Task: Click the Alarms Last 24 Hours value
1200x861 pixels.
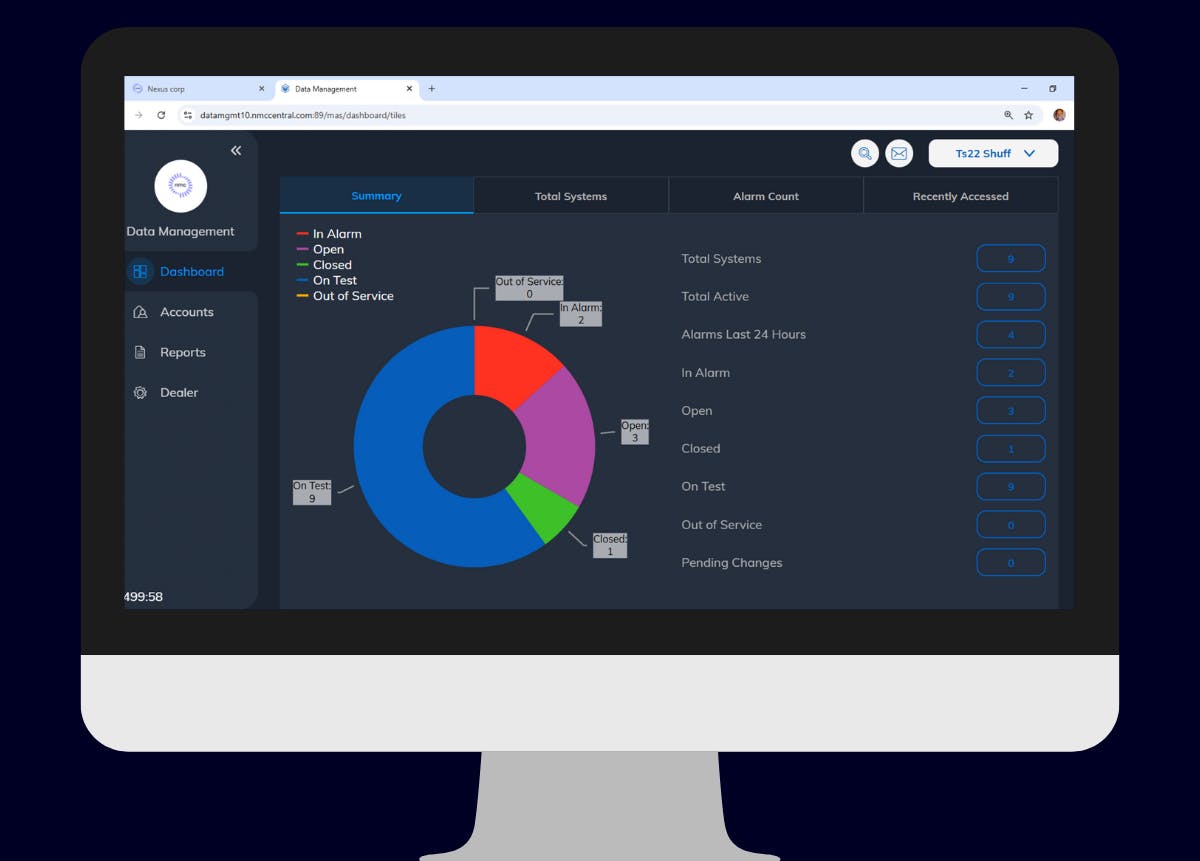Action: [x=1010, y=335]
